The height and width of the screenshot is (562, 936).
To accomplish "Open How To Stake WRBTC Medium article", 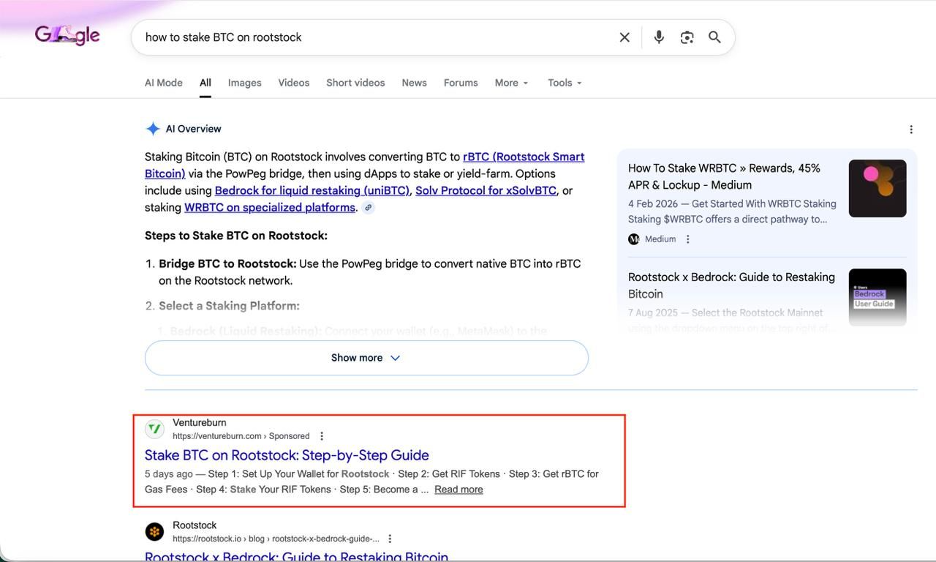I will (x=724, y=176).
